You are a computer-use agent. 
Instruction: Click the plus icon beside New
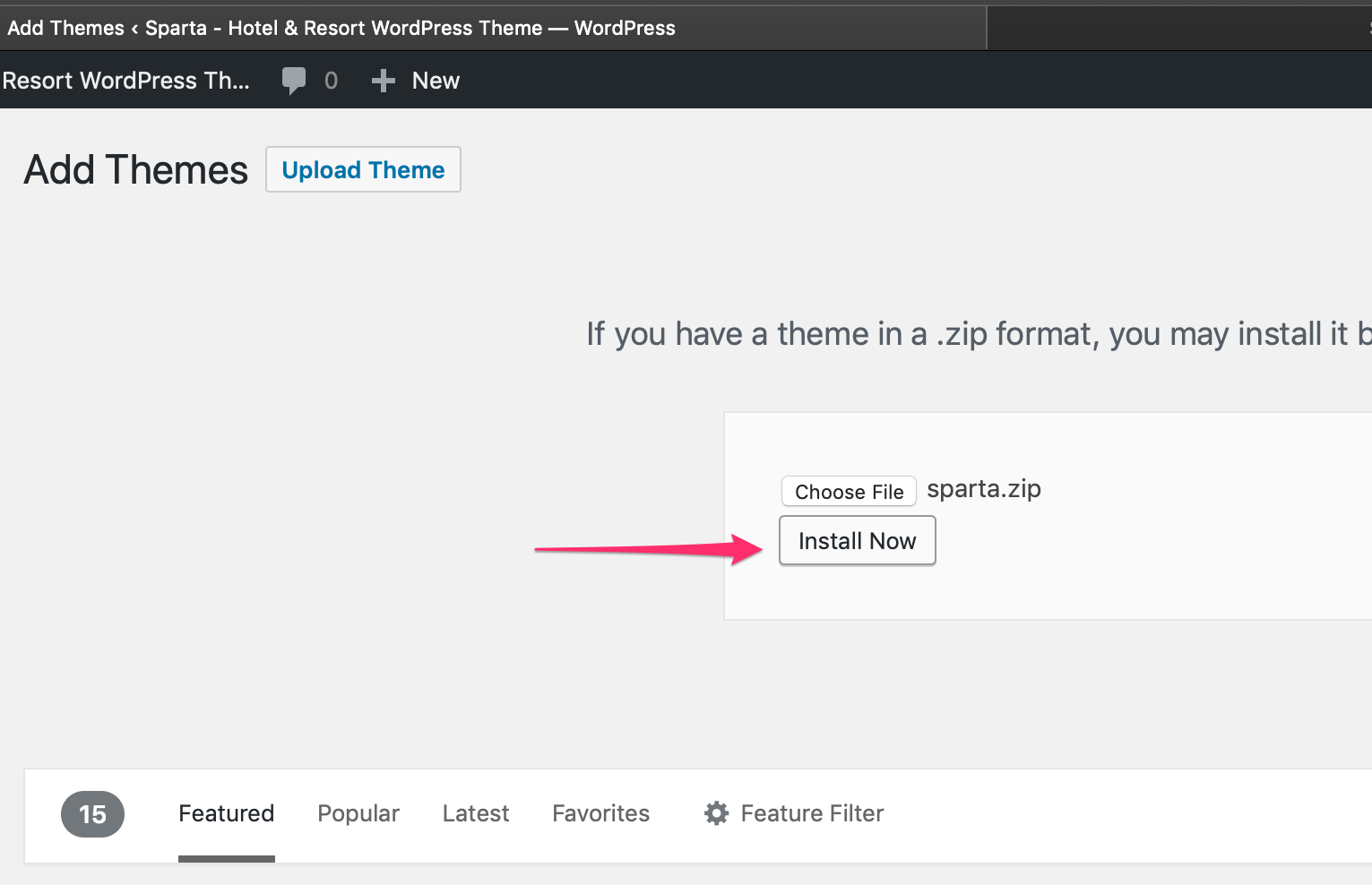[384, 81]
